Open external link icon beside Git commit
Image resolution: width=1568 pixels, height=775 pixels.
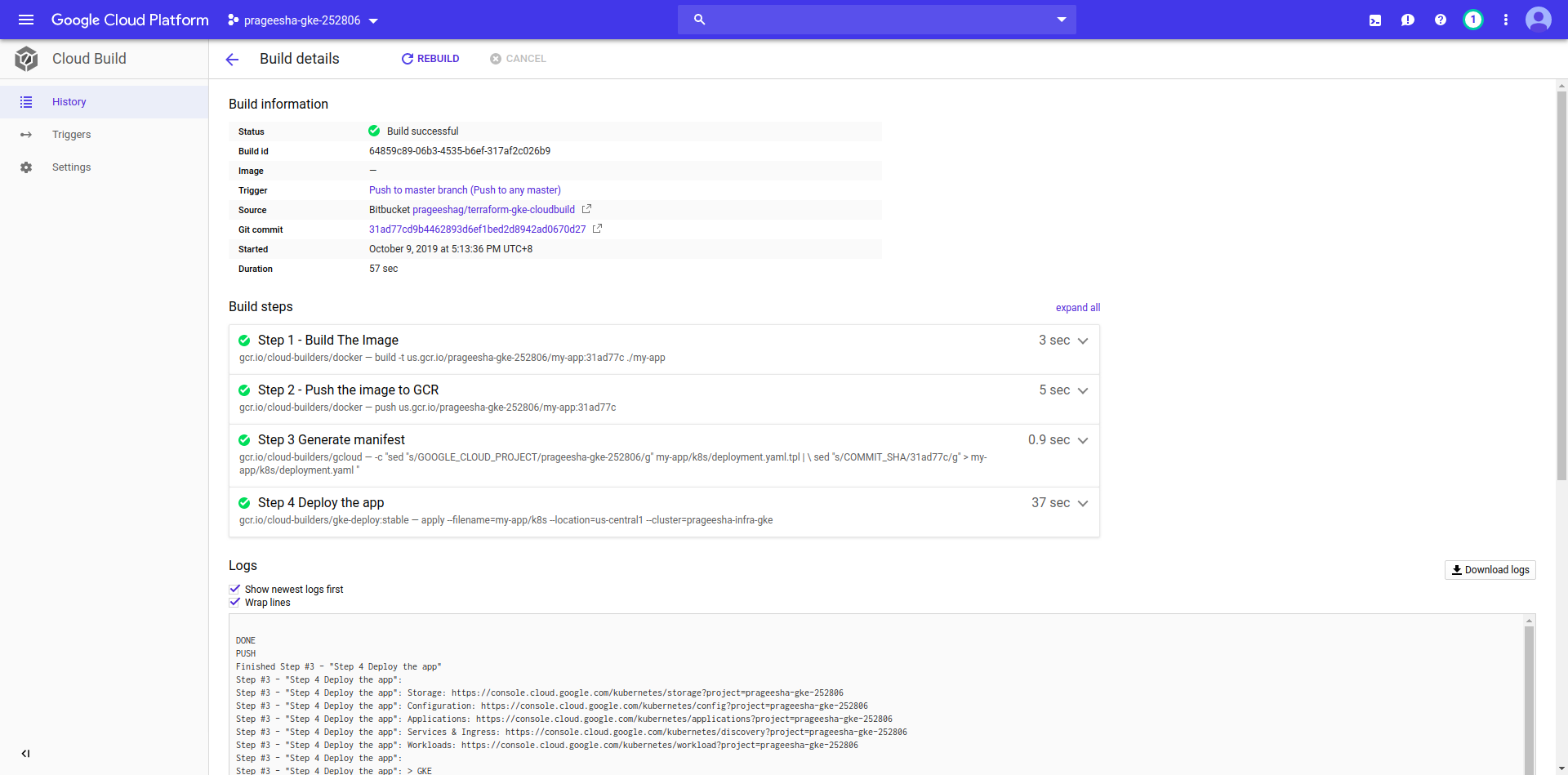click(x=597, y=229)
